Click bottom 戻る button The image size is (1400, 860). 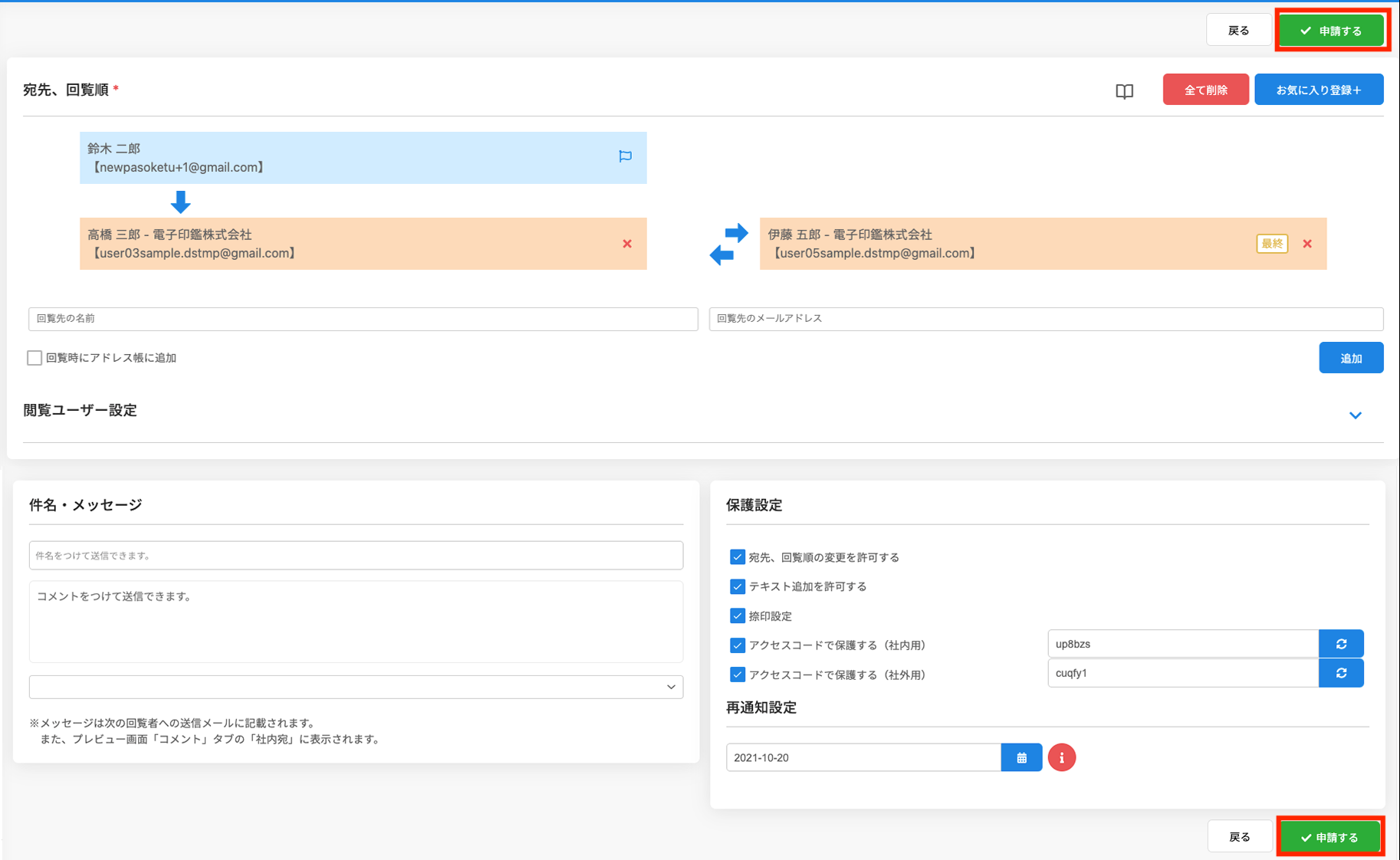pos(1240,837)
